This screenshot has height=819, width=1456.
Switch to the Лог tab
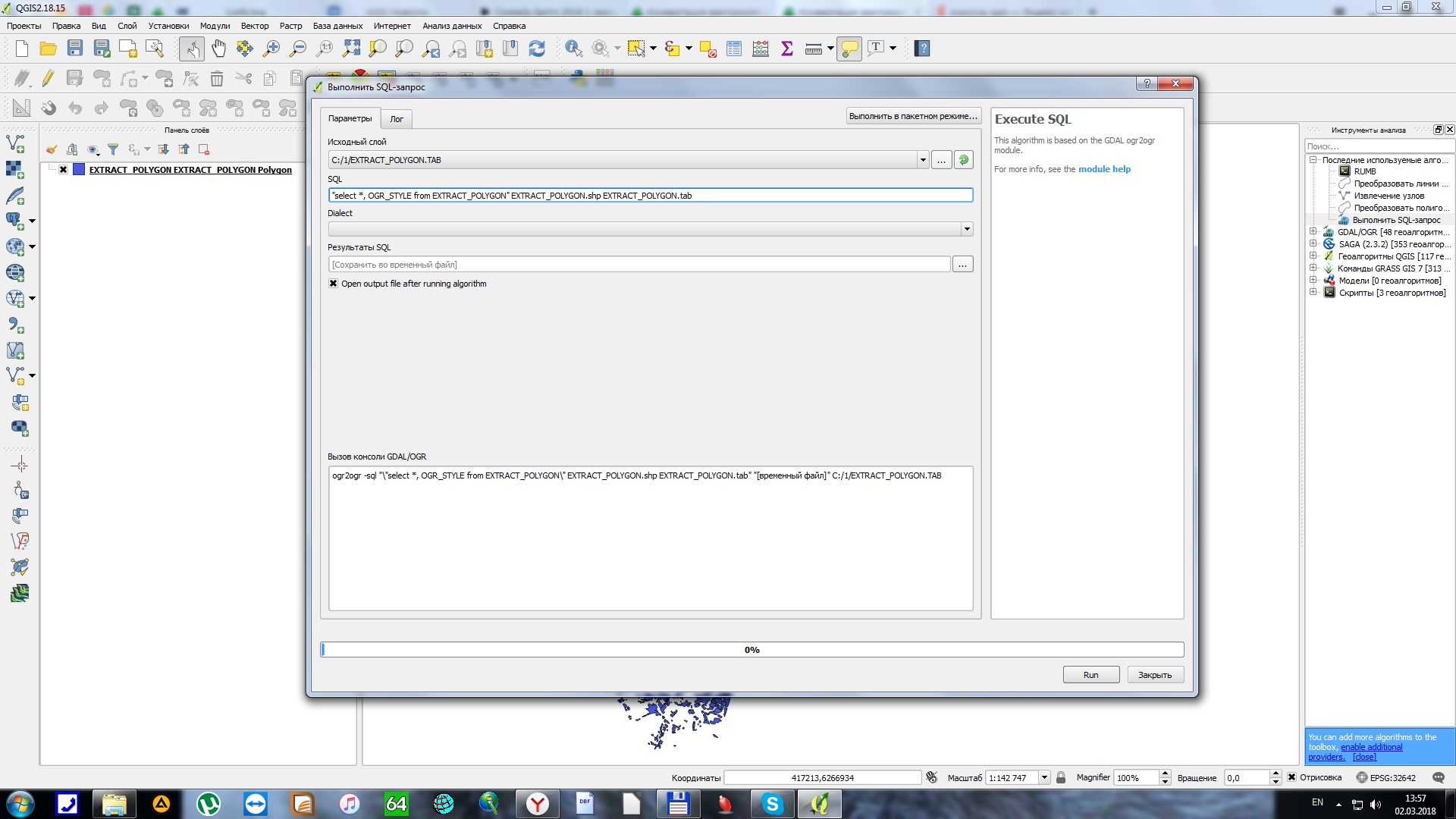pyautogui.click(x=396, y=119)
